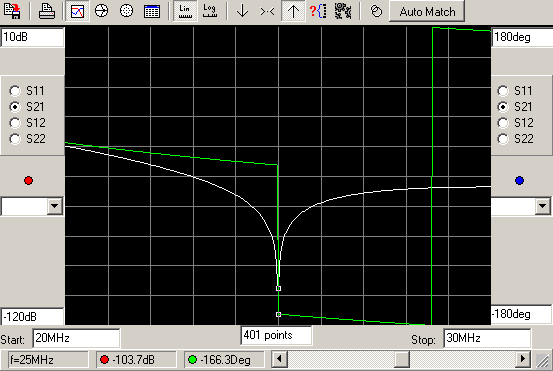Select Log frequency scale icon
This screenshot has height=371, width=553.
[x=210, y=11]
